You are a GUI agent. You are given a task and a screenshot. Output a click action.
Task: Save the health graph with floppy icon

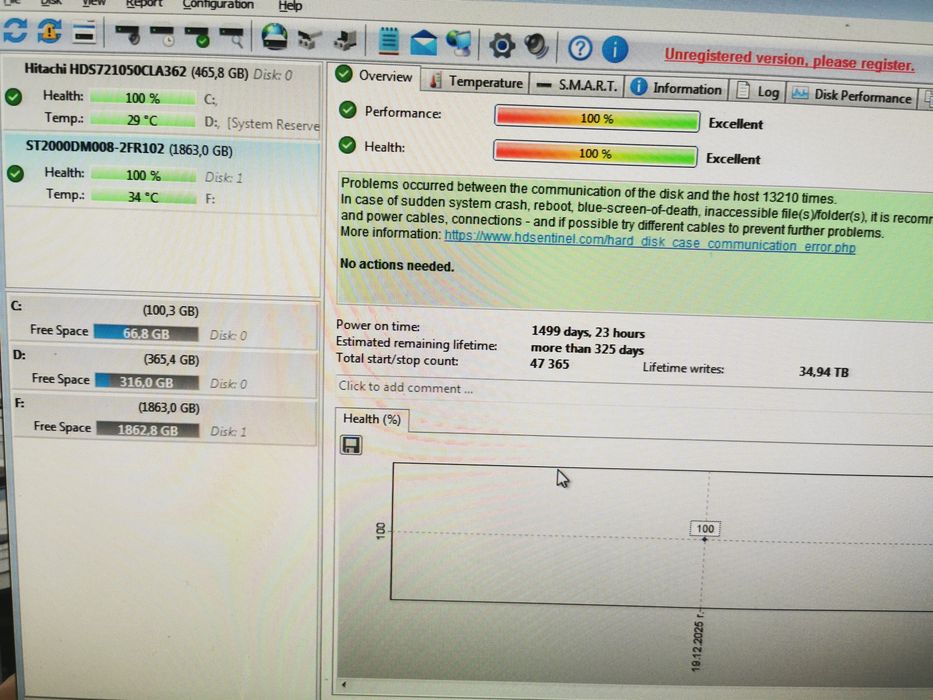350,445
